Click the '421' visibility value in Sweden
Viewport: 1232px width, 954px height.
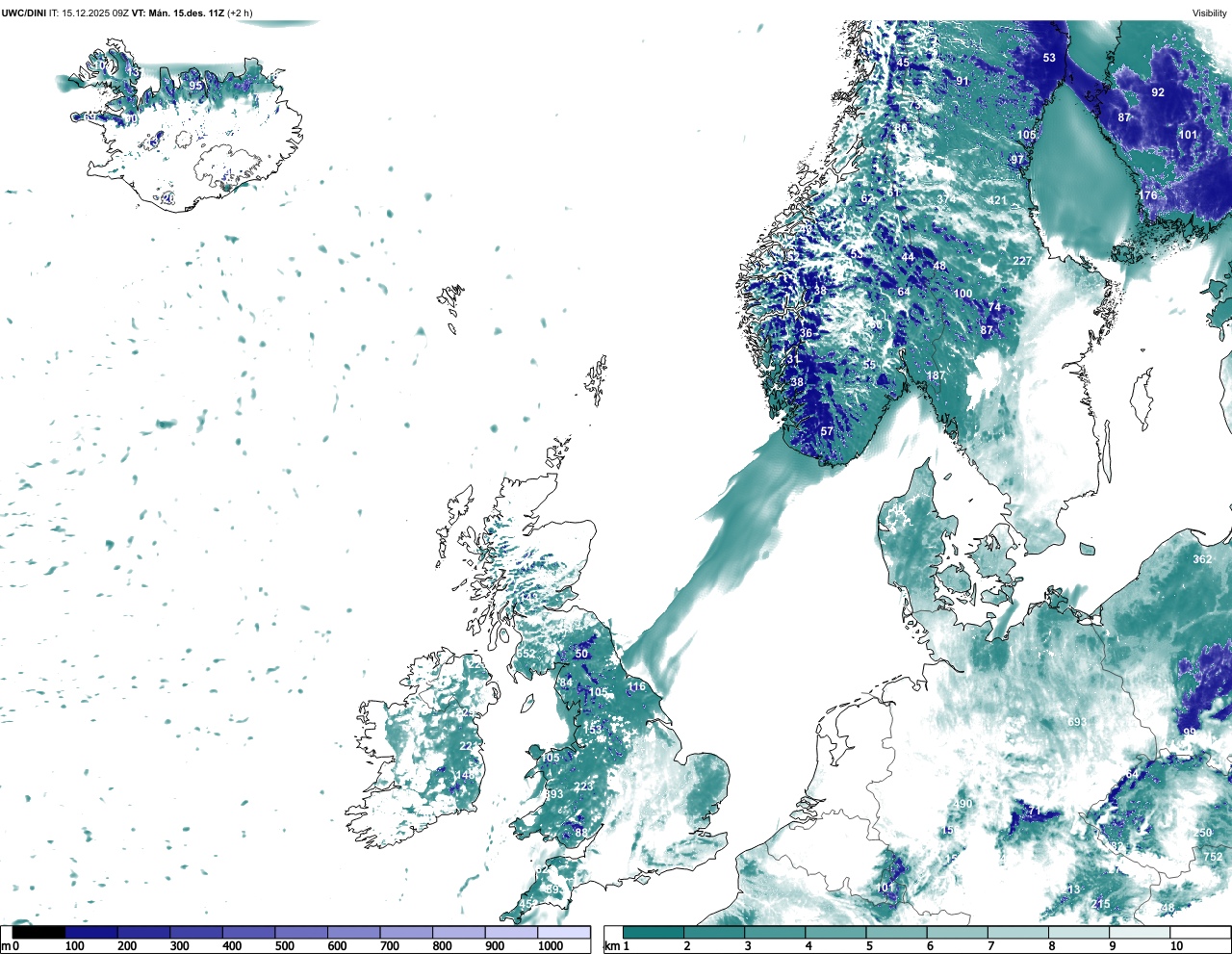996,201
